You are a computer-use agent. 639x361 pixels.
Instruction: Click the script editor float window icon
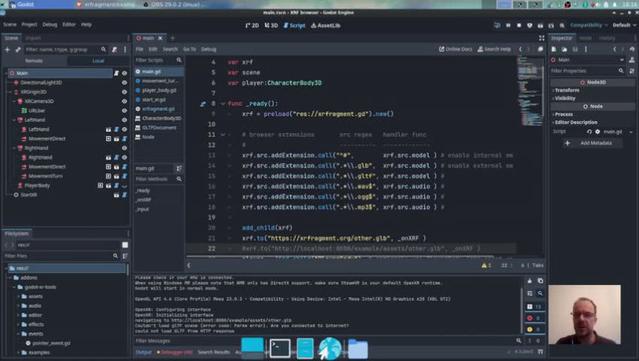540,49
